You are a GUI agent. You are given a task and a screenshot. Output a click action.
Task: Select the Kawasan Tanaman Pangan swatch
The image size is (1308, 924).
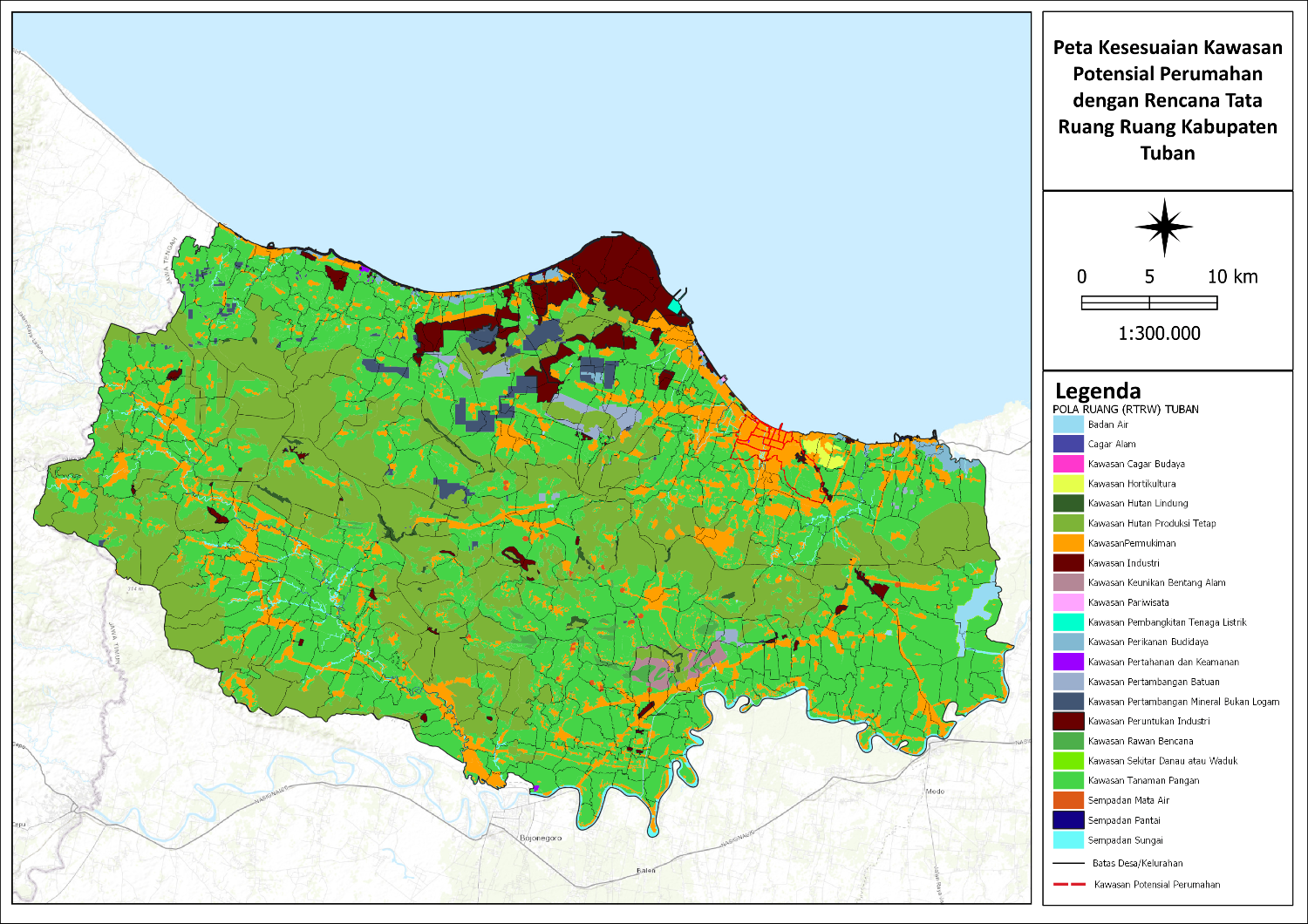click(x=1068, y=780)
